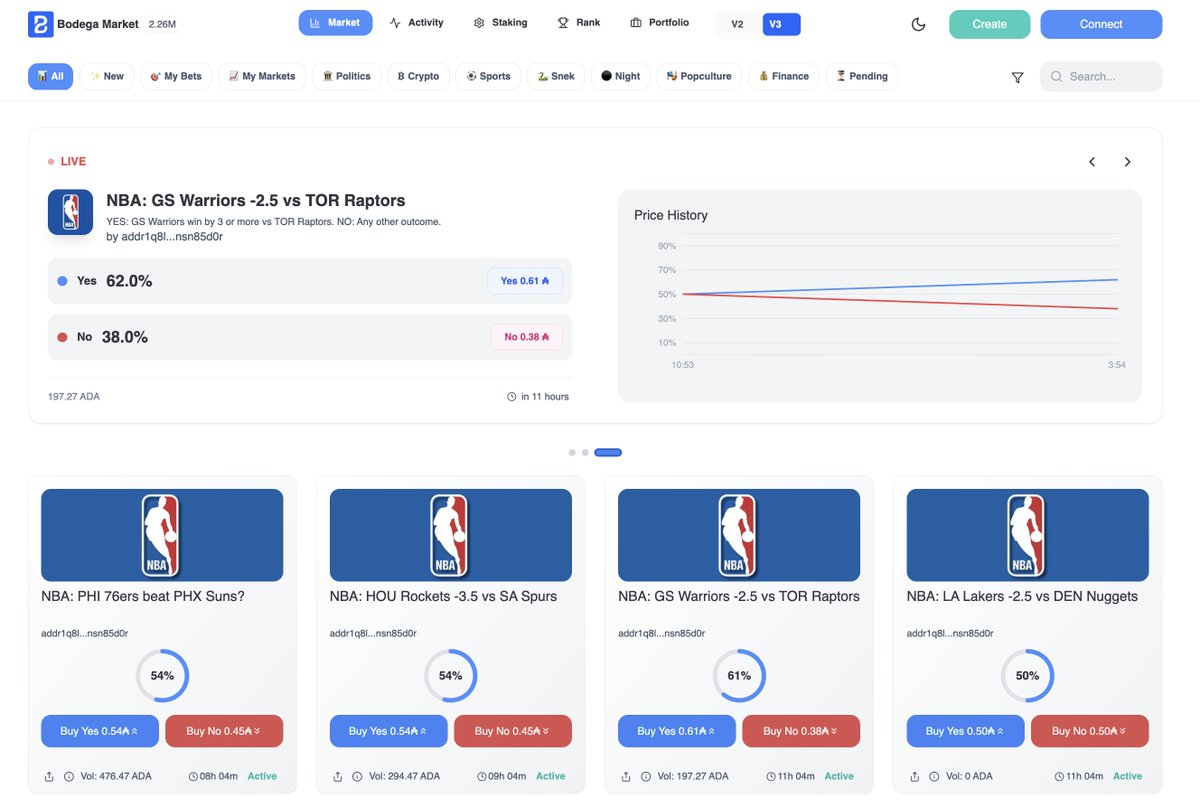Filter by Sports category
Image resolution: width=1200 pixels, height=807 pixels.
click(488, 76)
